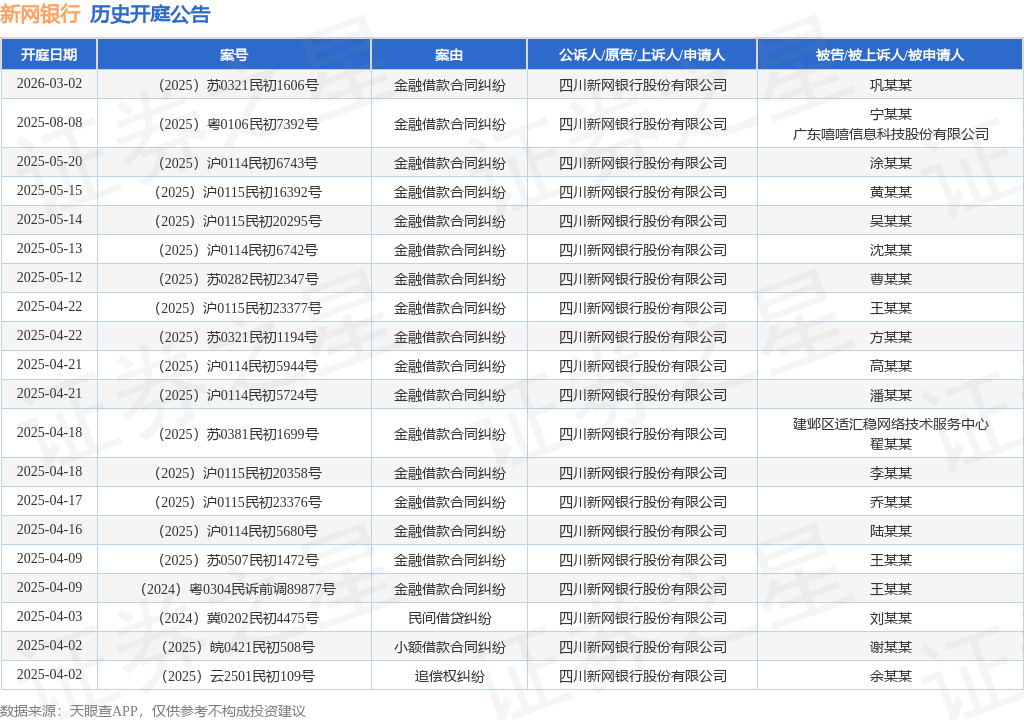
Task: Click defendant name 陆某某
Action: (890, 531)
